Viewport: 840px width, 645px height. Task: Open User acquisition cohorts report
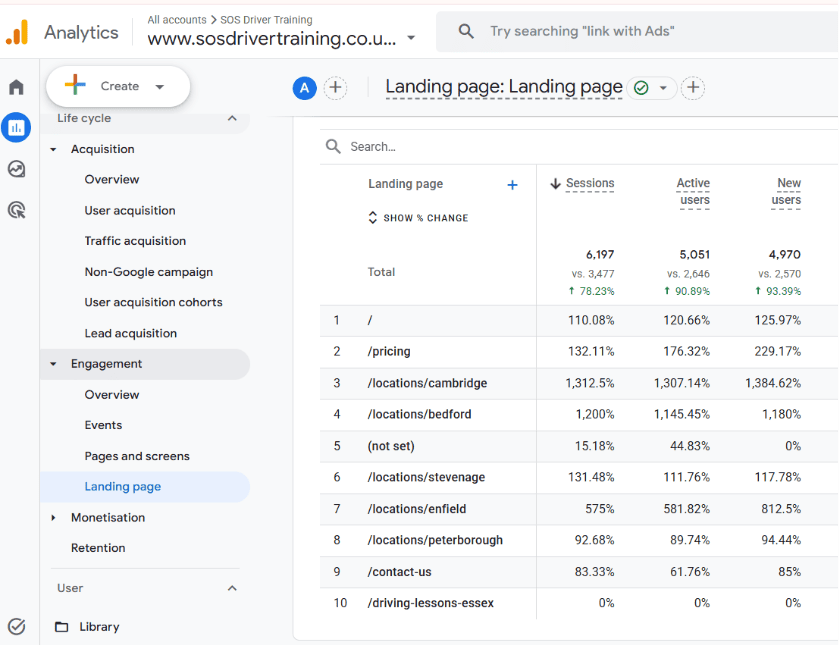[x=153, y=302]
